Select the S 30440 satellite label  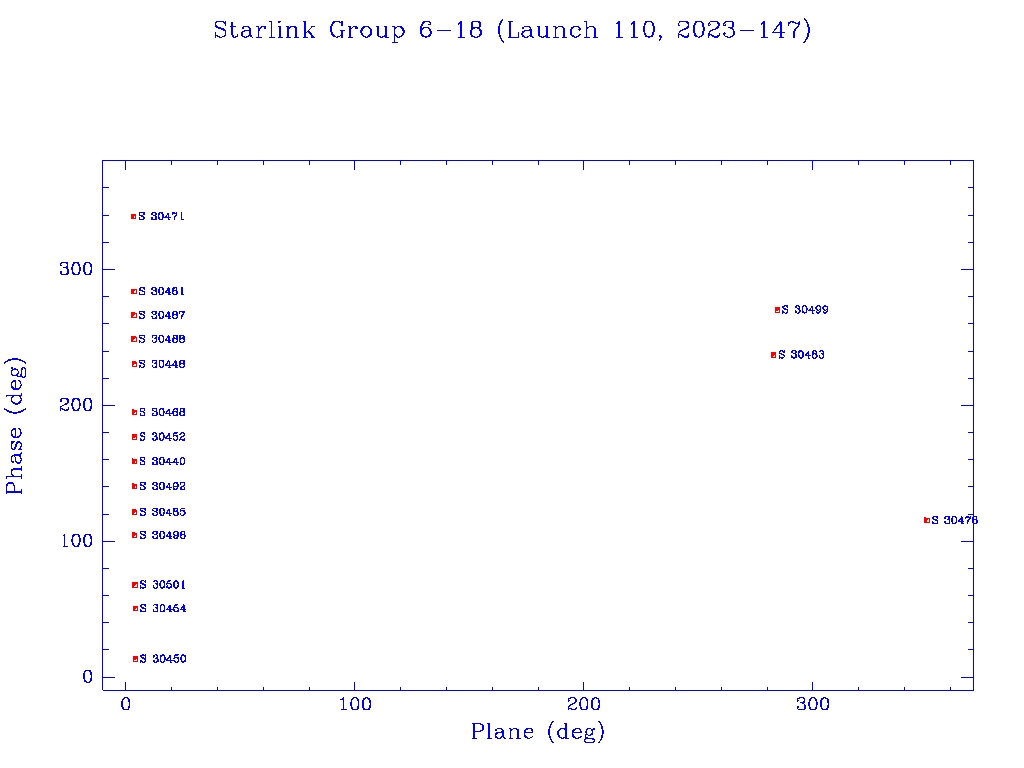tap(162, 462)
